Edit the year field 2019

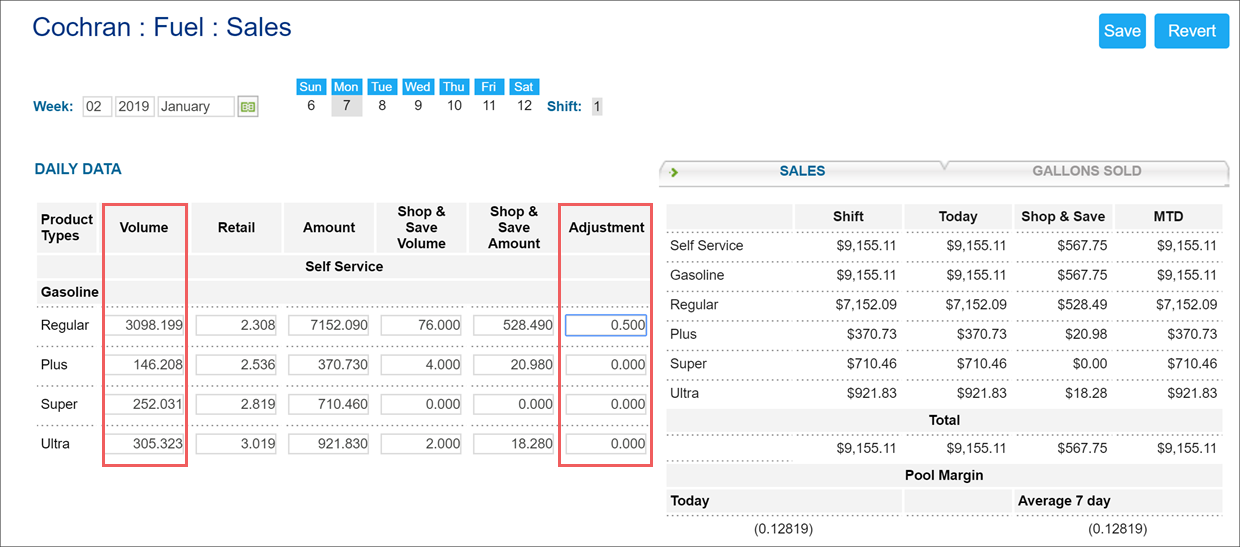[135, 106]
